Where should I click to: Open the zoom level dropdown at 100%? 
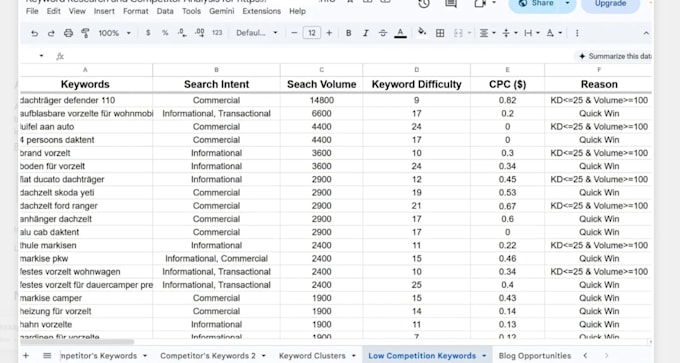(x=114, y=33)
